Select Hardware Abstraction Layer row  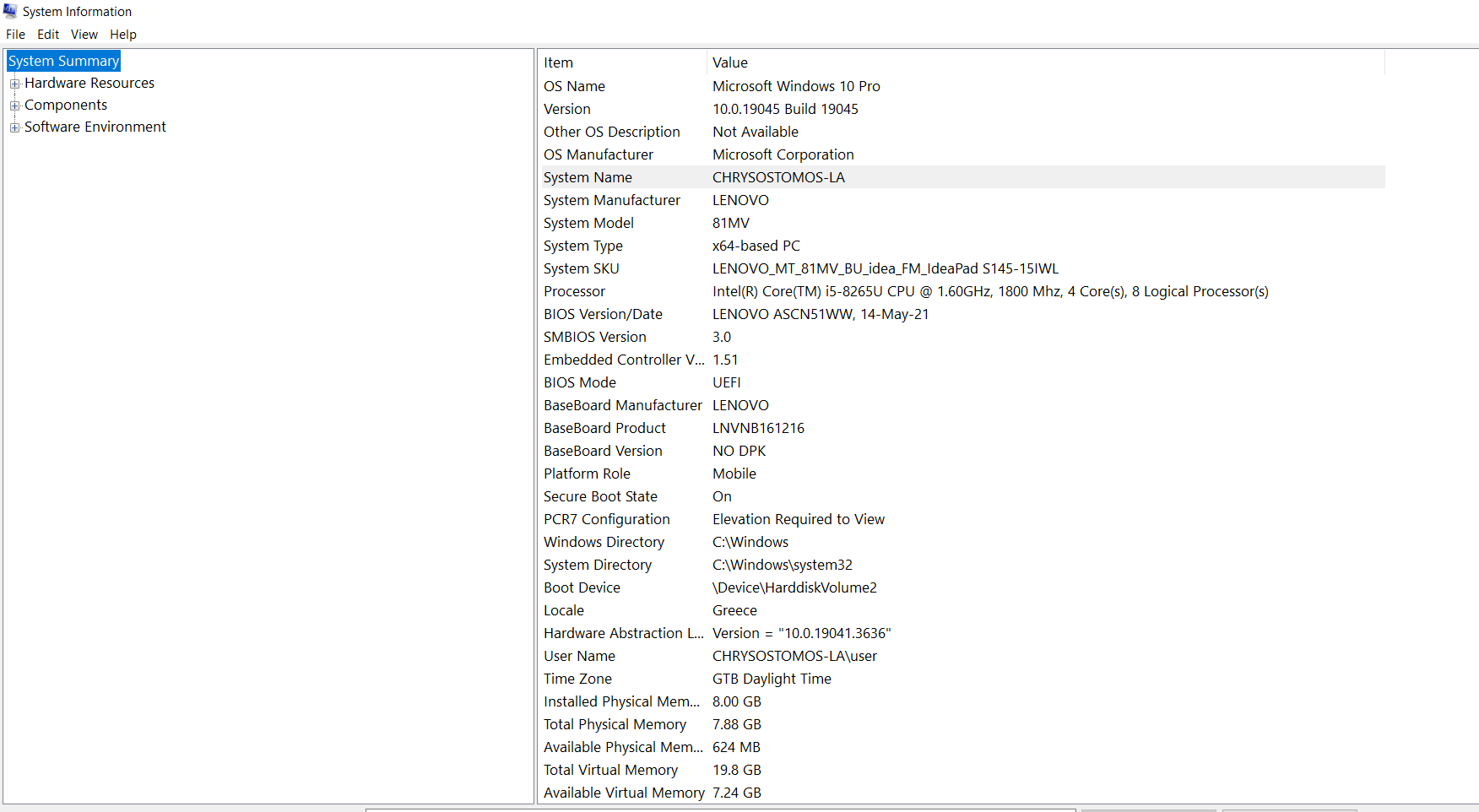coord(962,633)
